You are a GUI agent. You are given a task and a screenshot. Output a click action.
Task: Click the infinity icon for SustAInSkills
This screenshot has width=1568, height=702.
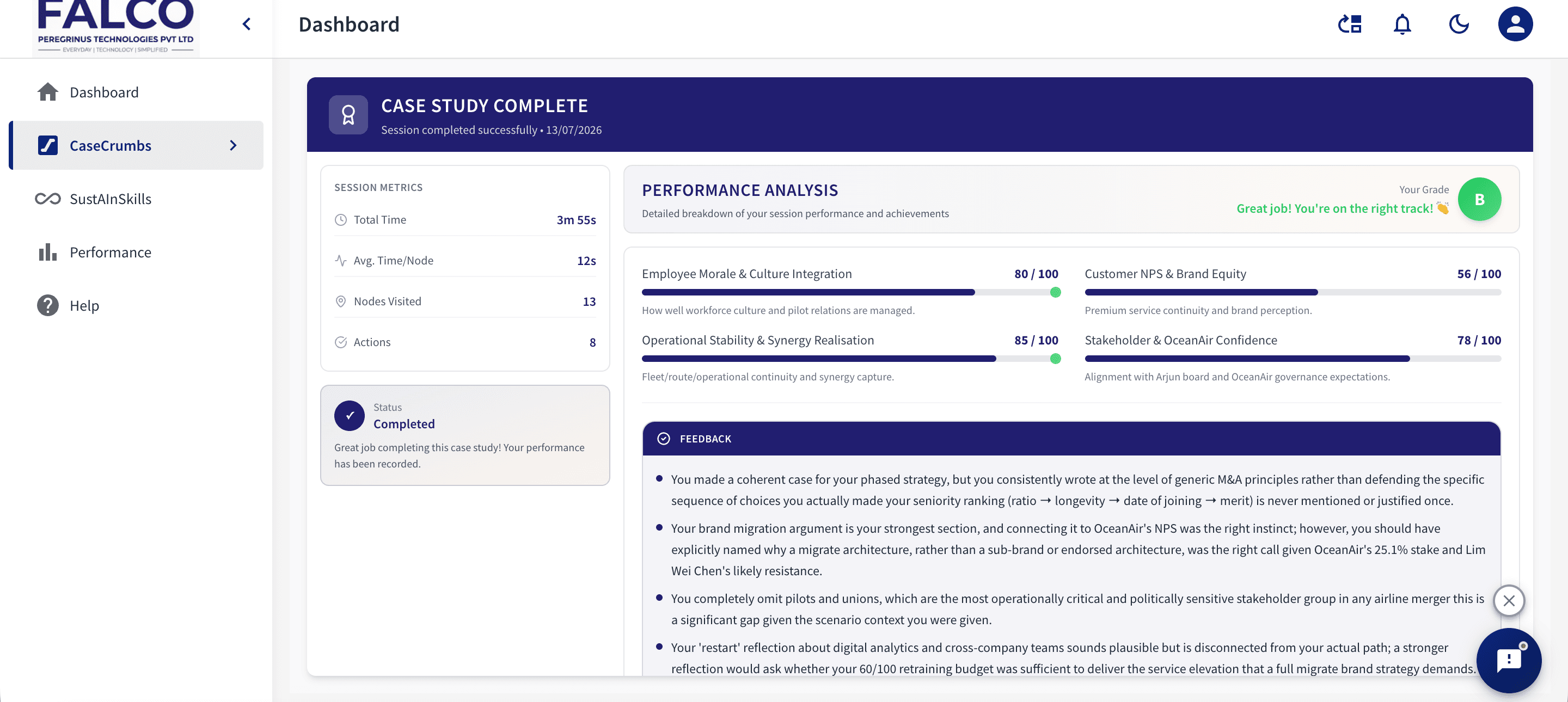[47, 199]
